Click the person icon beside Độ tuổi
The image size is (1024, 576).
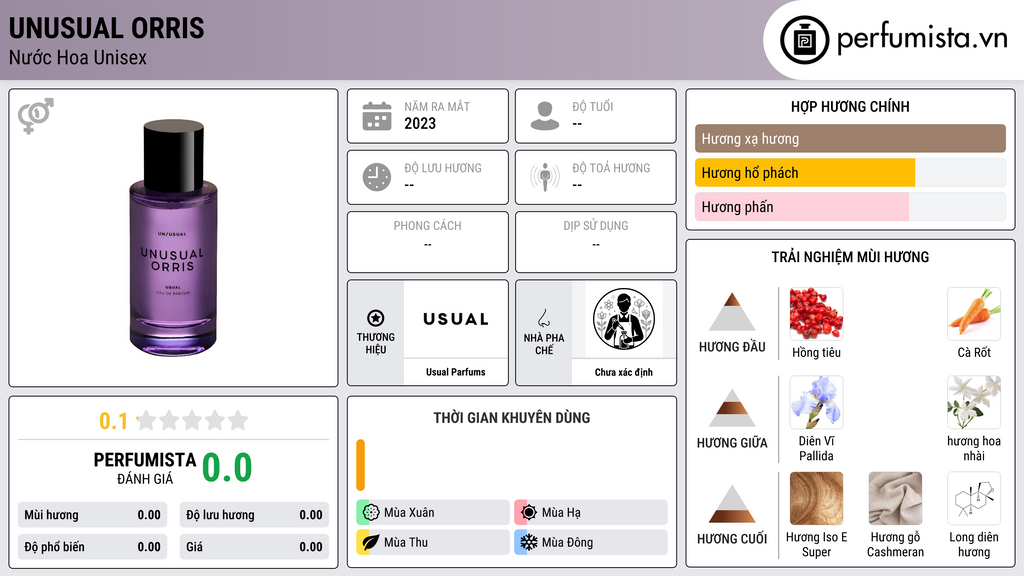(x=545, y=116)
